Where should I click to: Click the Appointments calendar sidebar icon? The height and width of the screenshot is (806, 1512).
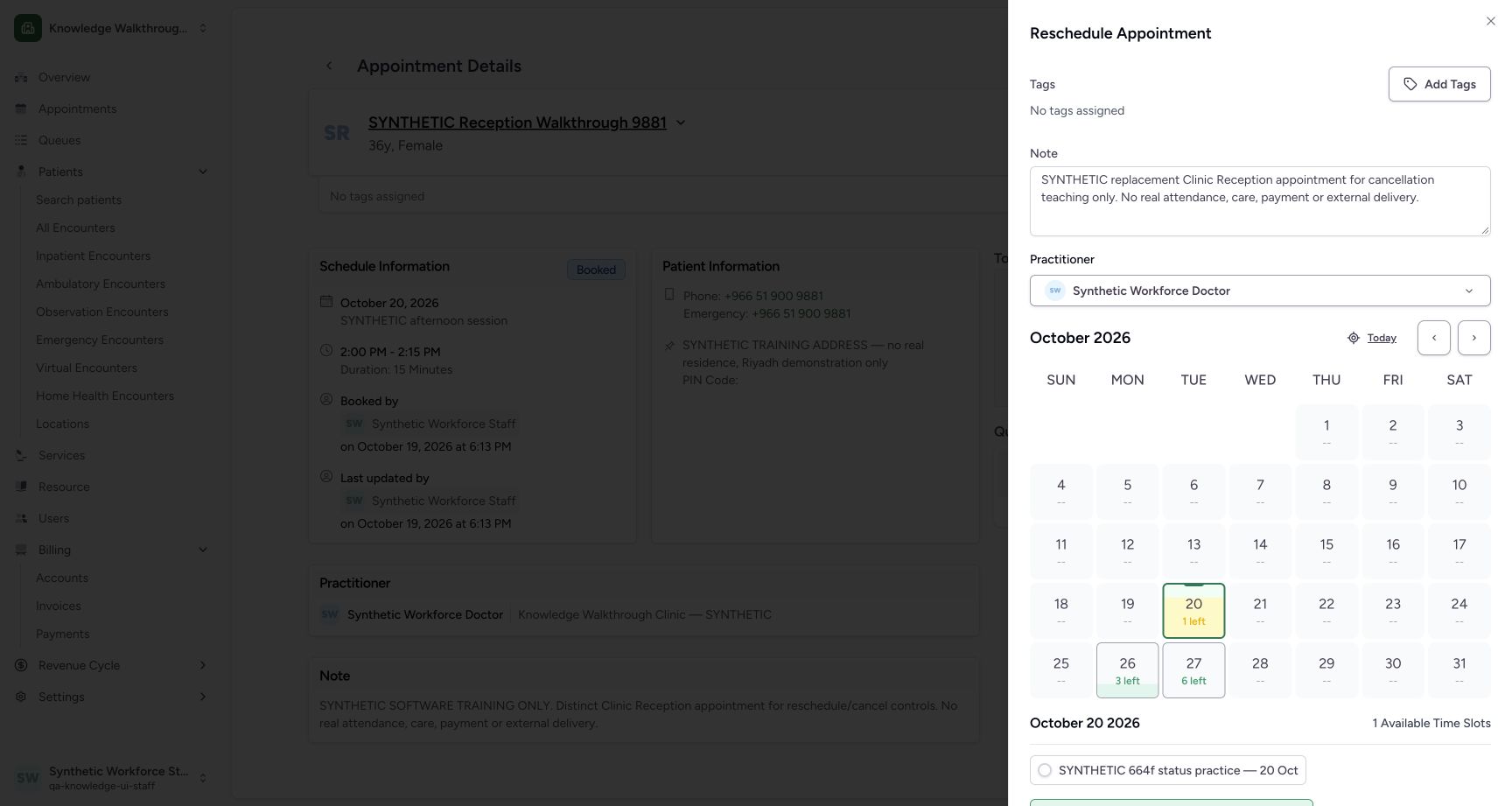(21, 109)
